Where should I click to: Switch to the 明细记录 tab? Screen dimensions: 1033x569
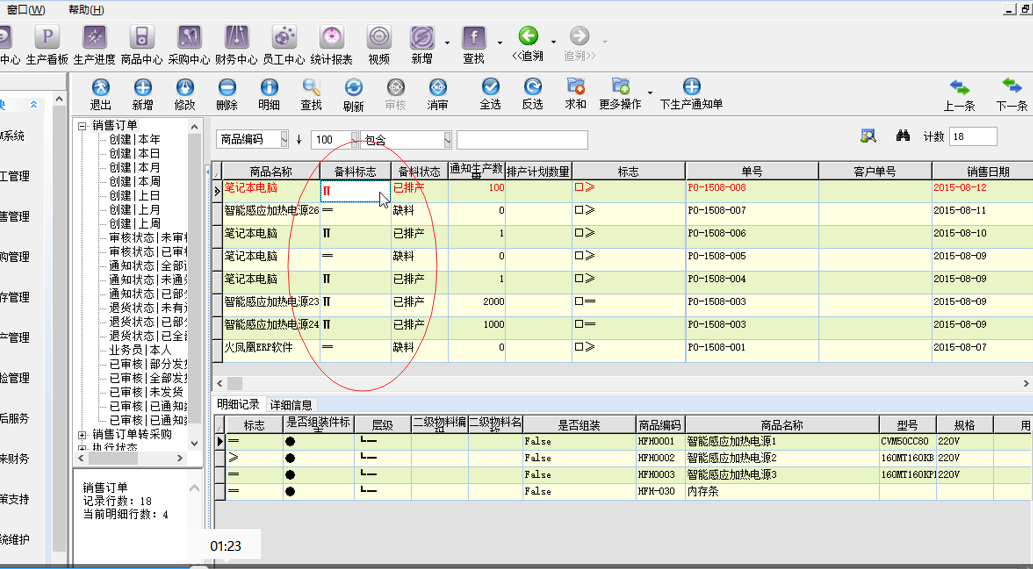click(238, 404)
